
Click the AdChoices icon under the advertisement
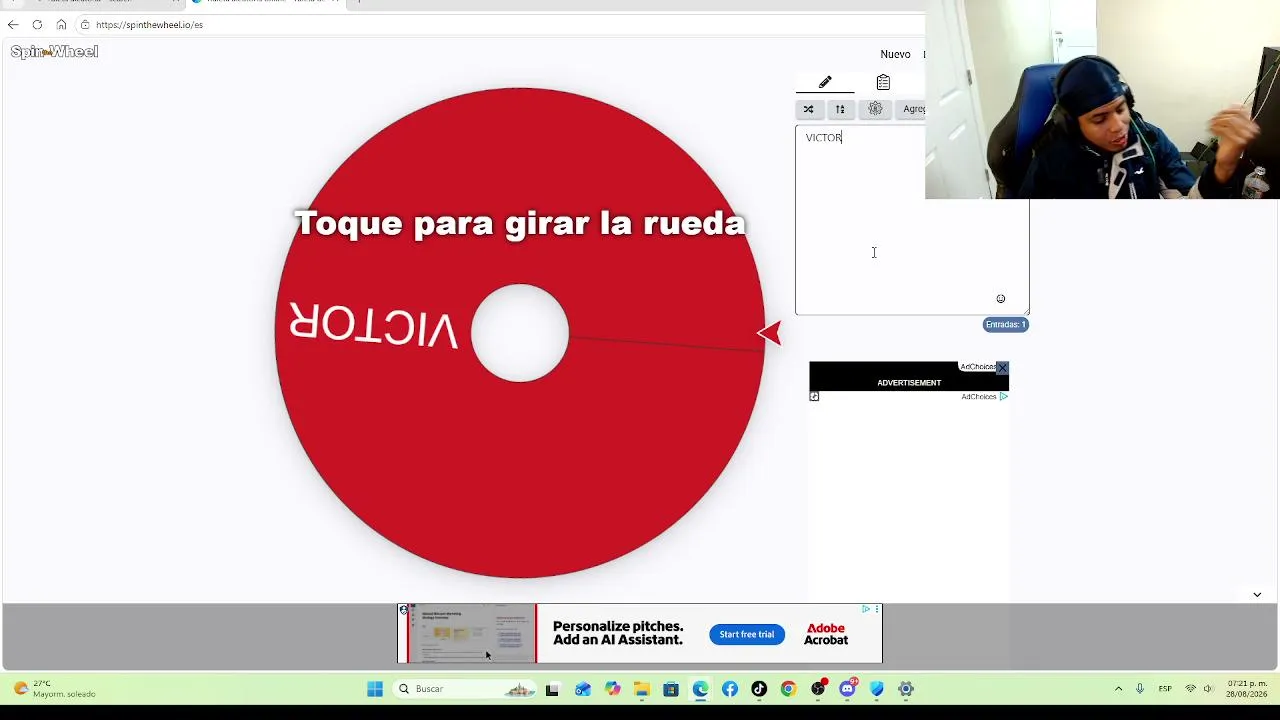[1003, 397]
